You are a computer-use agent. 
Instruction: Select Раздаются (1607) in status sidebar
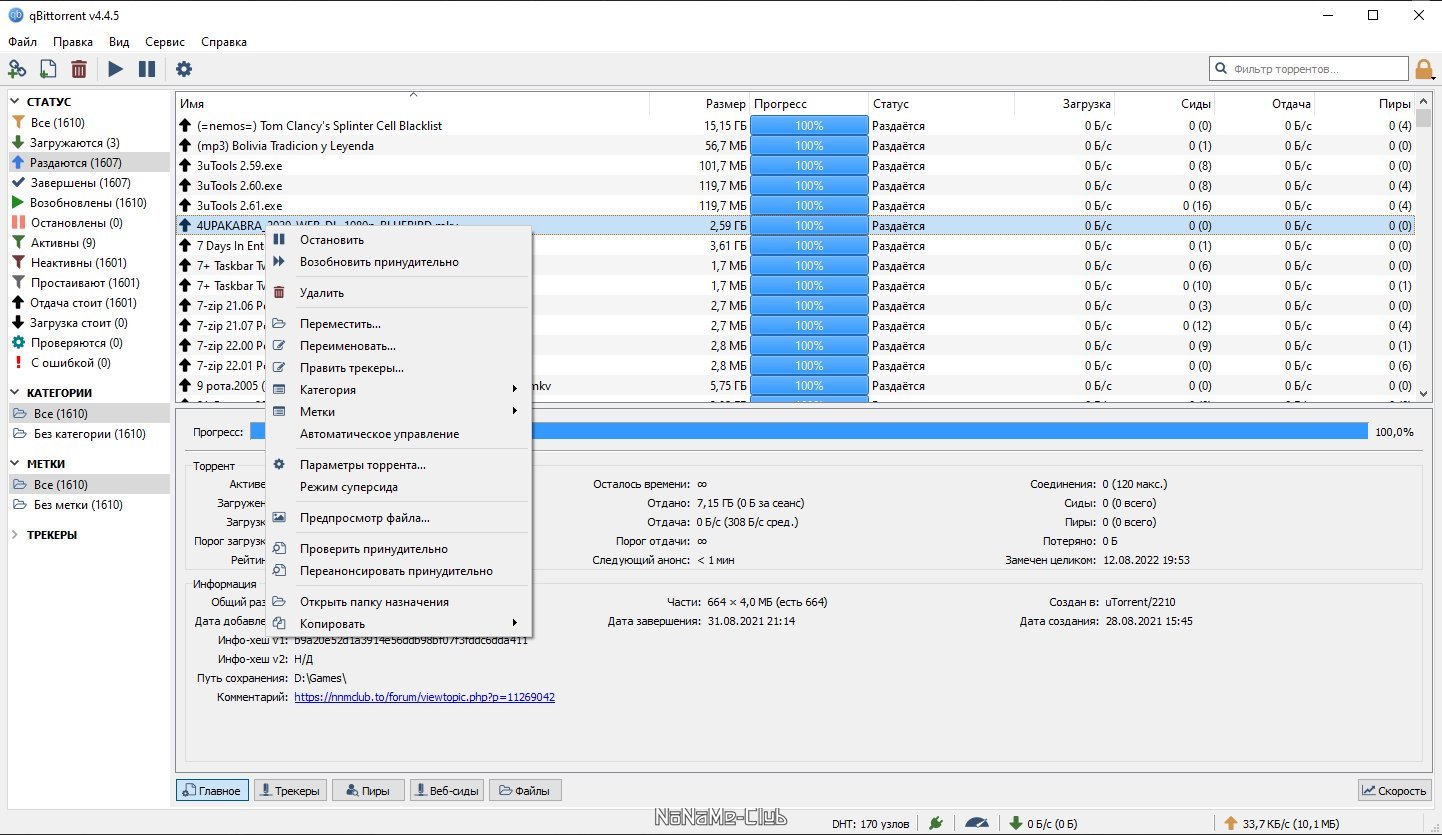pyautogui.click(x=89, y=163)
